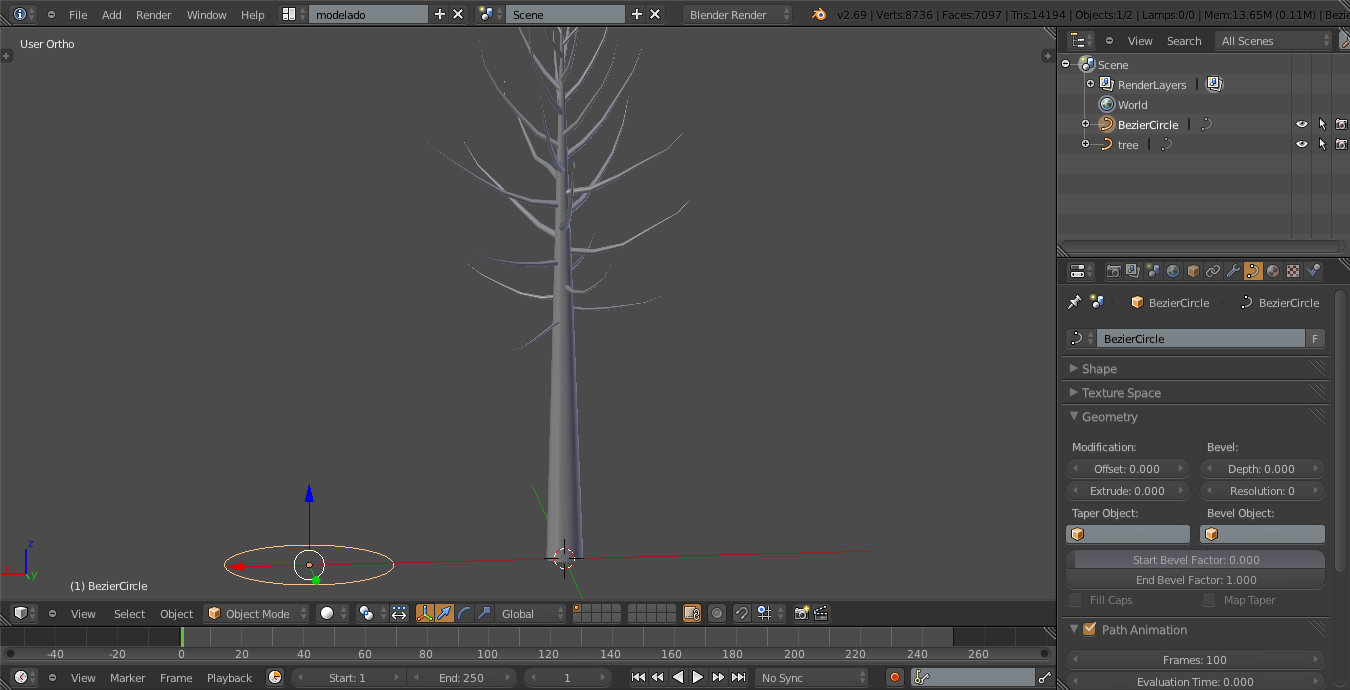The image size is (1350, 690).
Task: Open the Window menu
Action: tap(207, 14)
